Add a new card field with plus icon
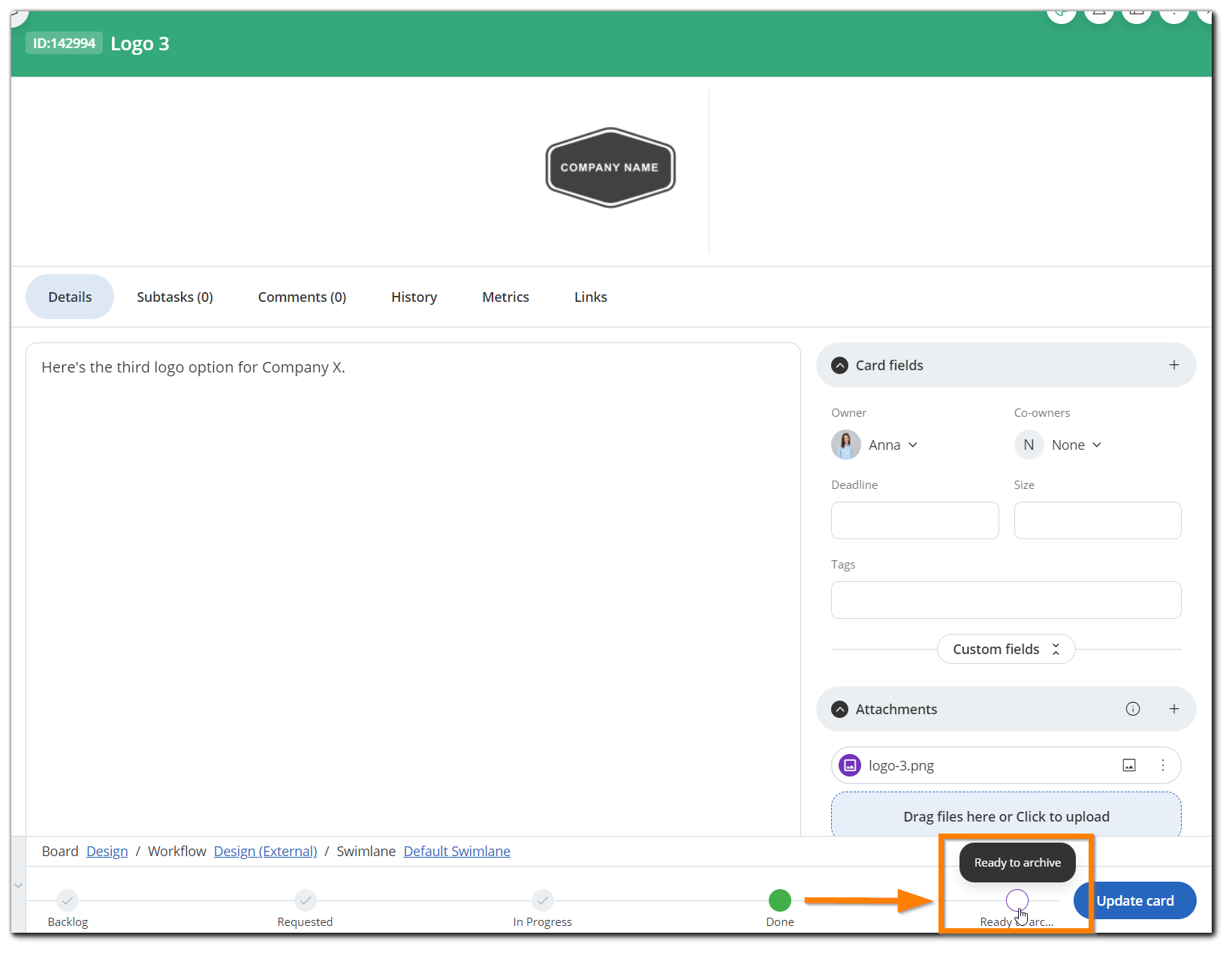This screenshot has height=953, width=1232. tap(1173, 365)
